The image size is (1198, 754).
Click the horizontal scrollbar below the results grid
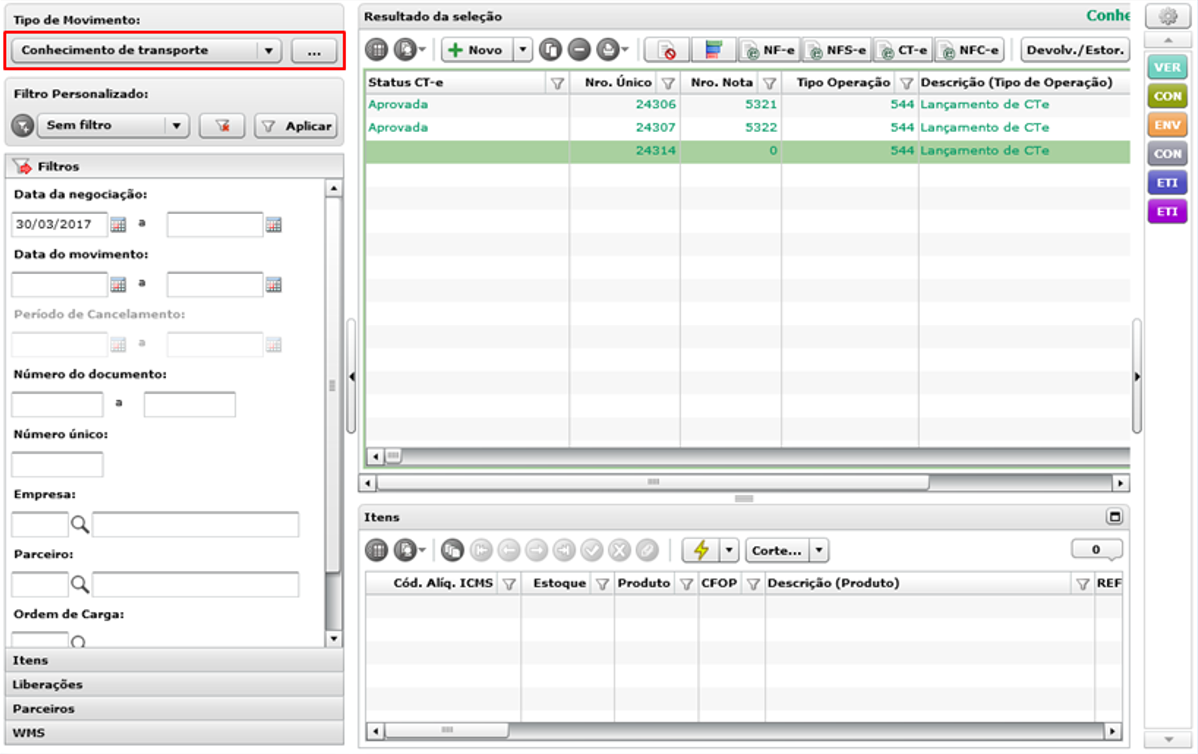(743, 483)
